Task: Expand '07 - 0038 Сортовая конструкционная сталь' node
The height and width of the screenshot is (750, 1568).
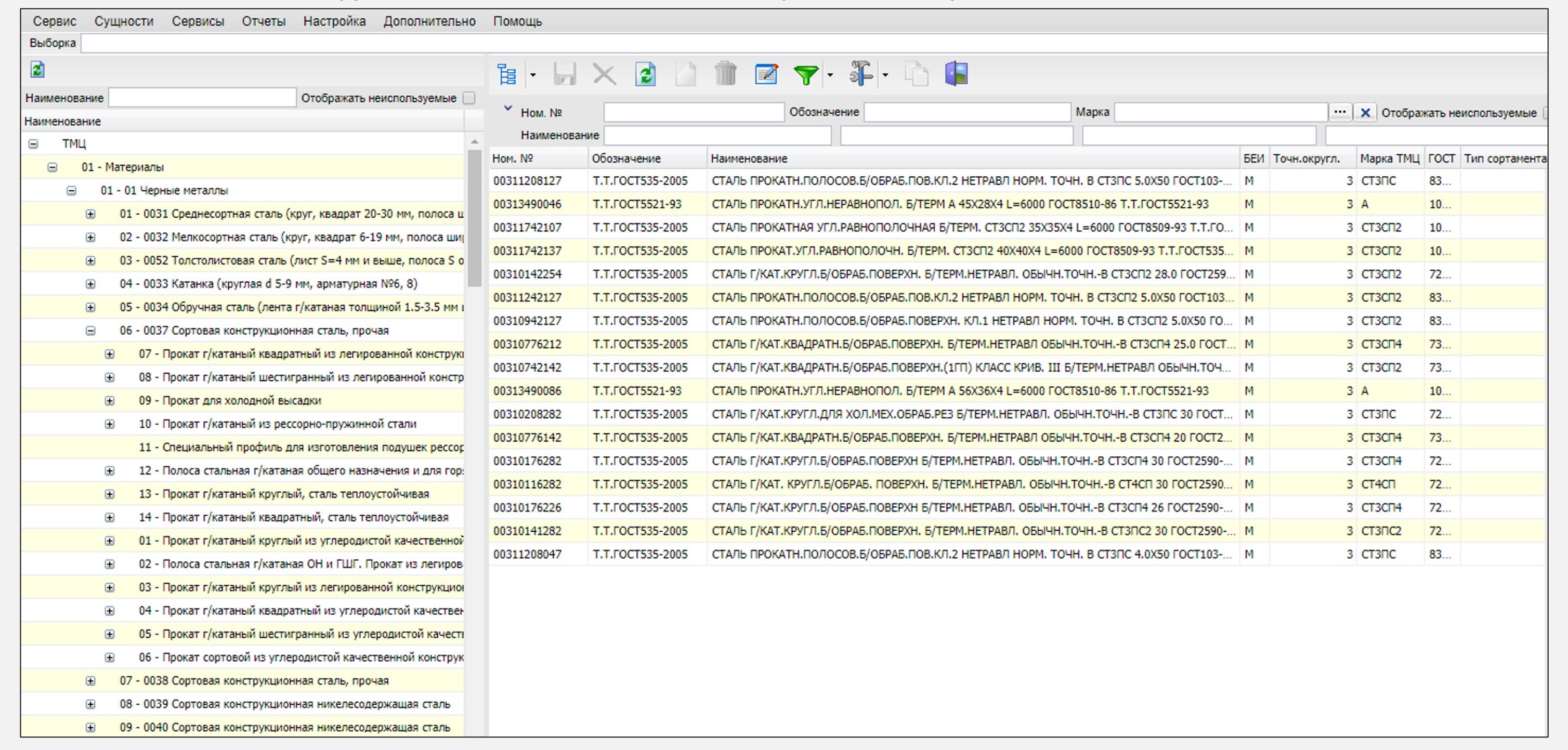Action: pos(90,680)
